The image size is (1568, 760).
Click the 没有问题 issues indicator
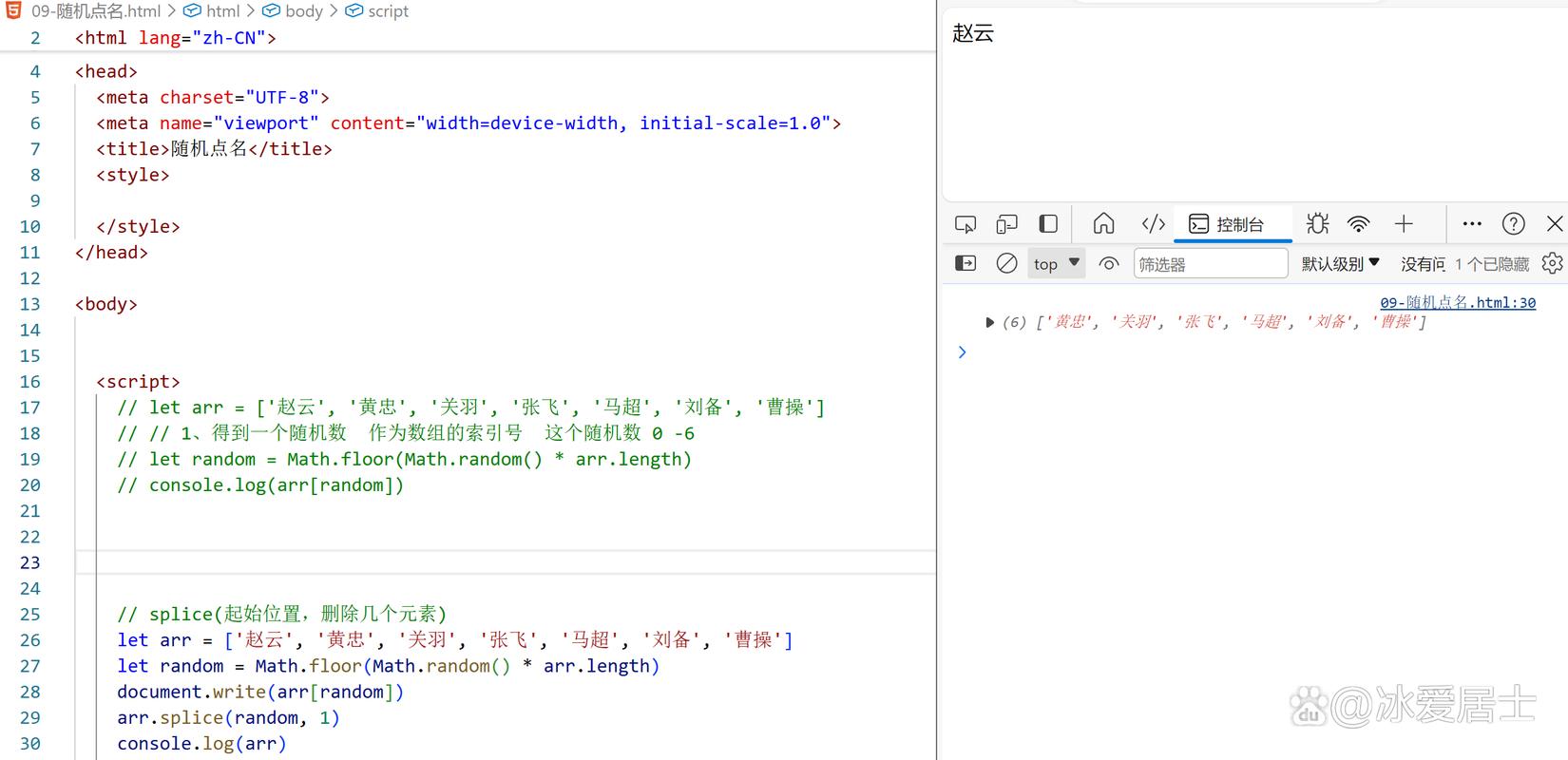coord(1423,264)
